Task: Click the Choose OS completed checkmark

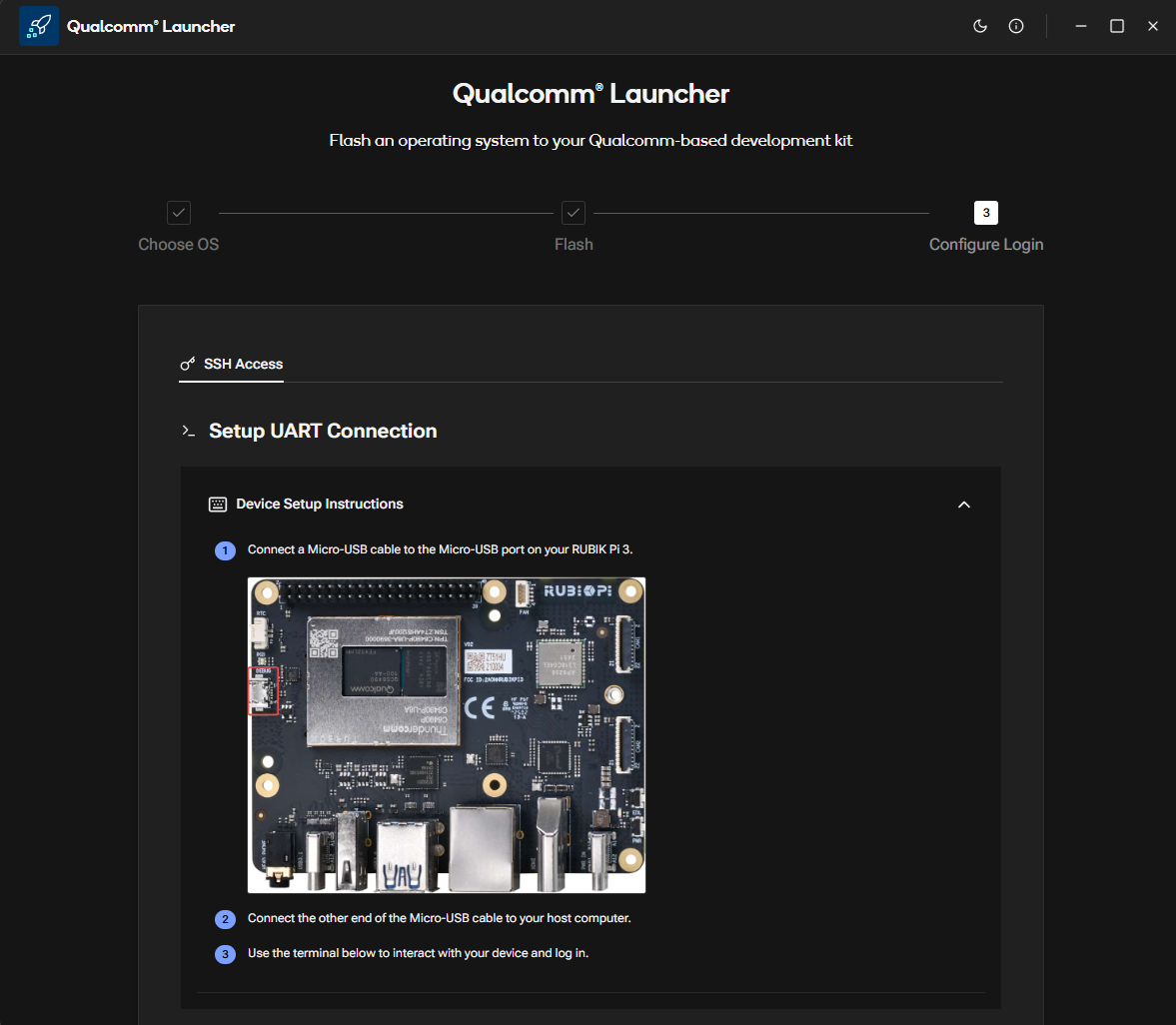Action: pyautogui.click(x=179, y=213)
